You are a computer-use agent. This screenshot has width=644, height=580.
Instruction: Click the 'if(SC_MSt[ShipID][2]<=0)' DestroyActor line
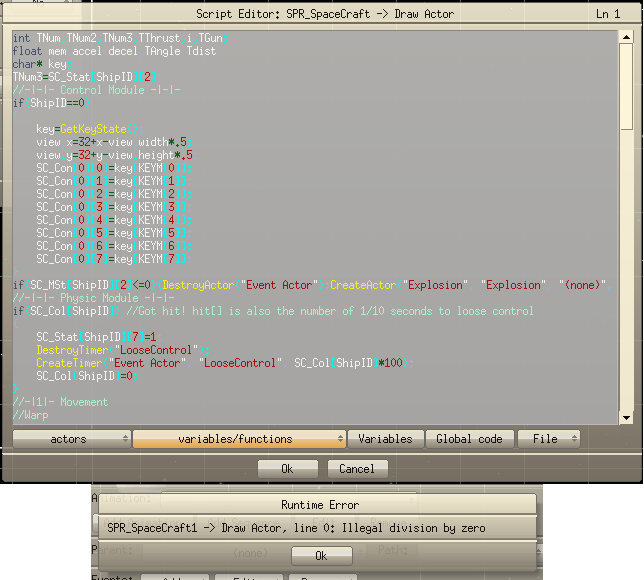[313, 285]
